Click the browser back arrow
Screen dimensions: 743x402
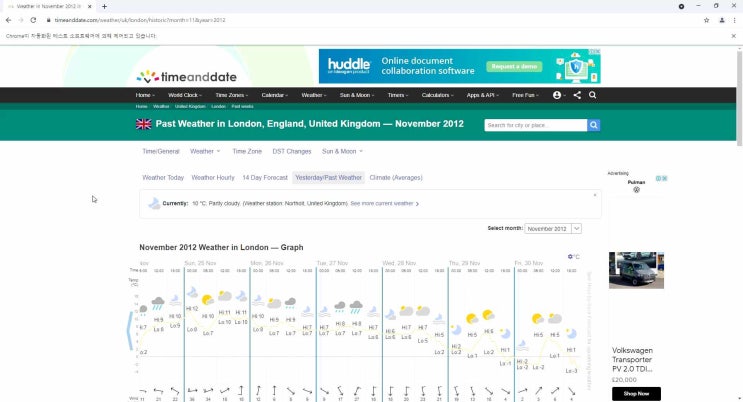(9, 20)
